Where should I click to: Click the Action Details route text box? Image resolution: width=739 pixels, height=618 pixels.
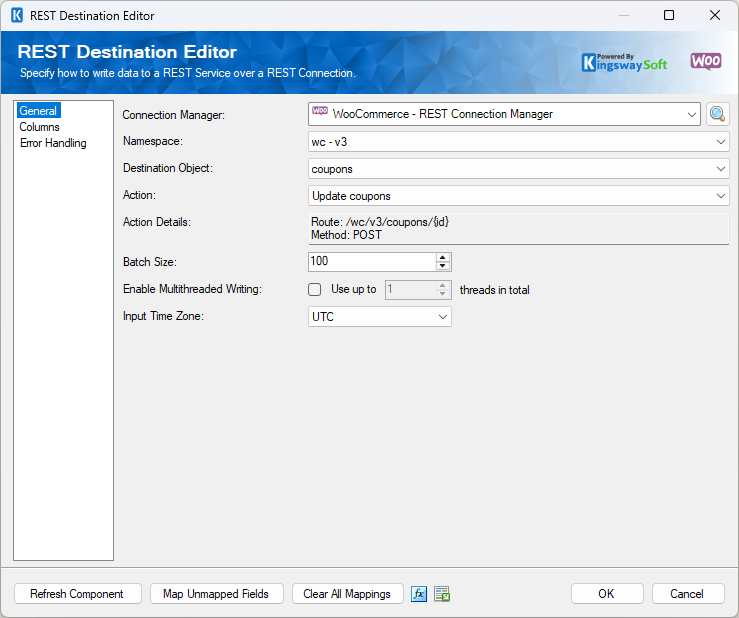click(518, 229)
